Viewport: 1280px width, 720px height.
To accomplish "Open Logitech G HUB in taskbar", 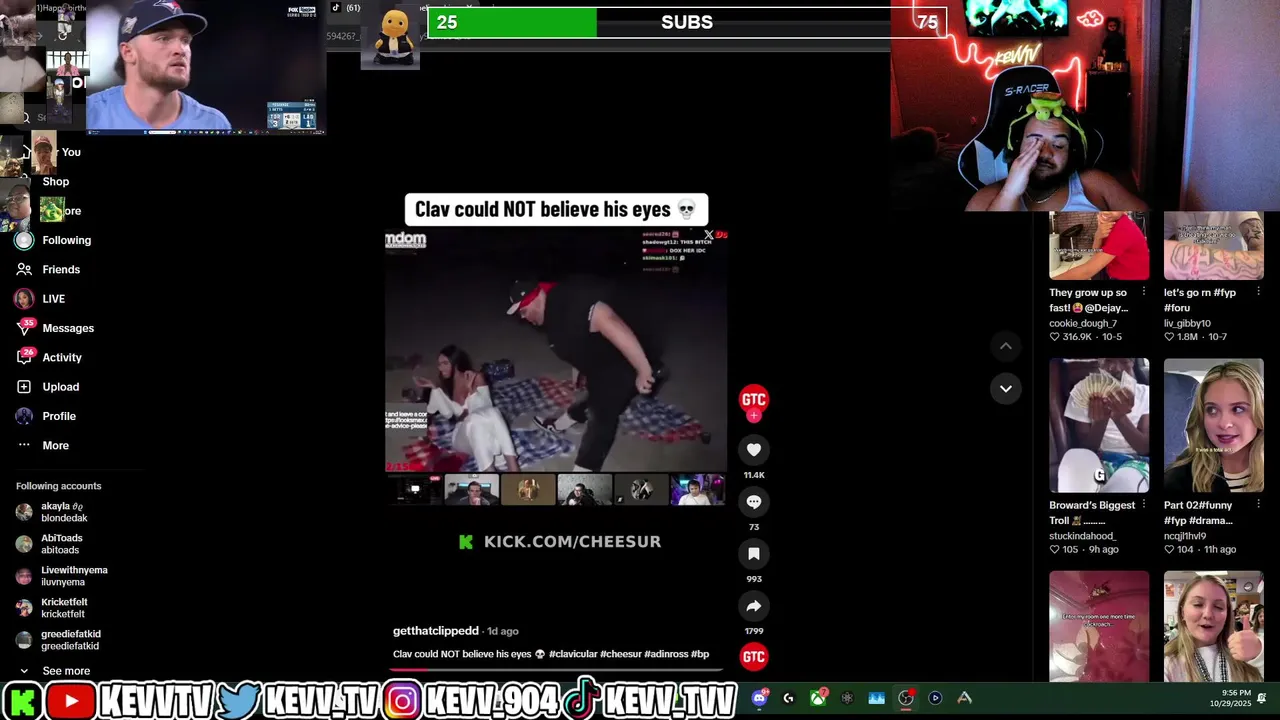I will pyautogui.click(x=789, y=698).
